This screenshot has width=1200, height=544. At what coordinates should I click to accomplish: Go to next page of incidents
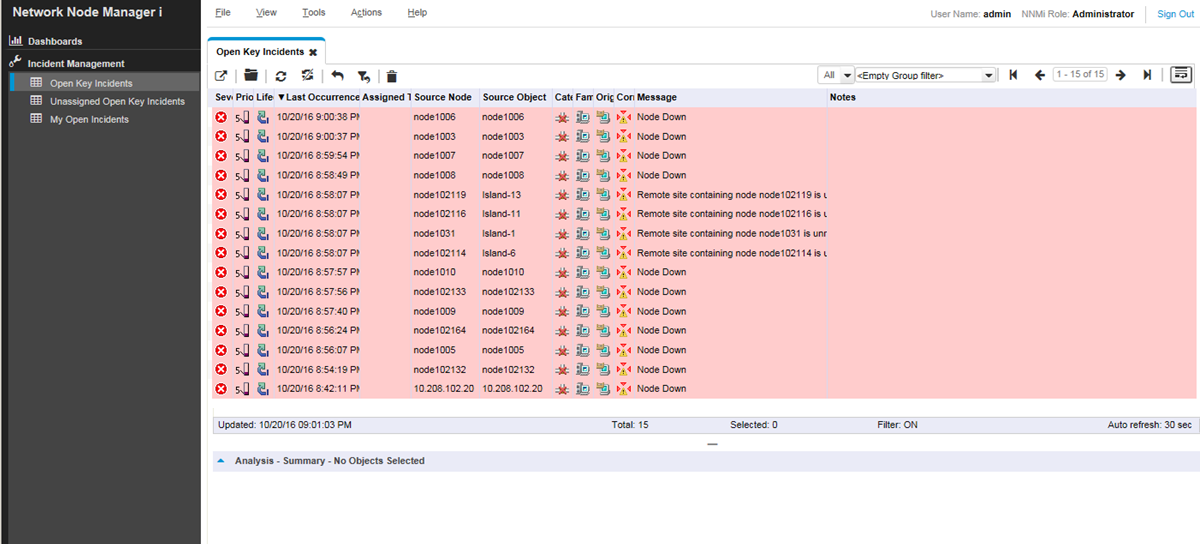[1120, 75]
